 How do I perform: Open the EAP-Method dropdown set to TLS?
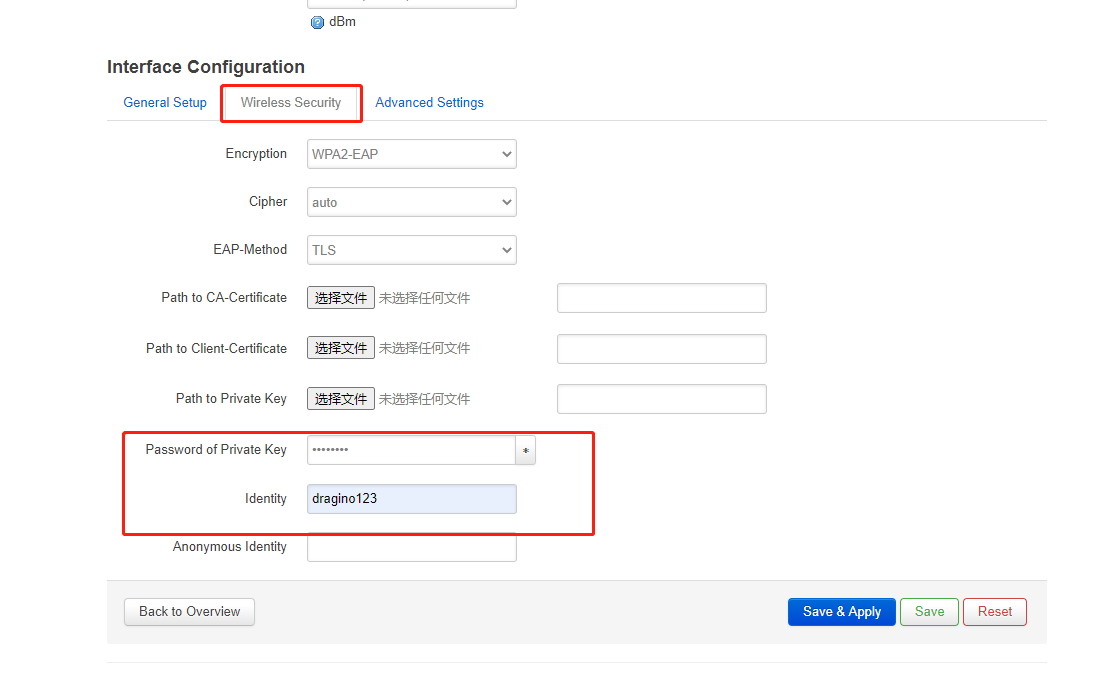412,250
